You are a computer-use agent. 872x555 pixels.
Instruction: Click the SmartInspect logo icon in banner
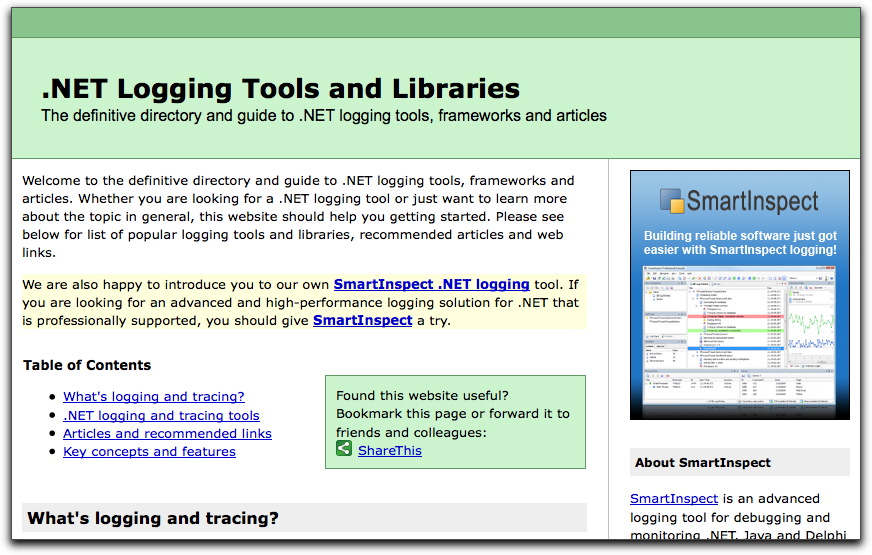tap(672, 201)
